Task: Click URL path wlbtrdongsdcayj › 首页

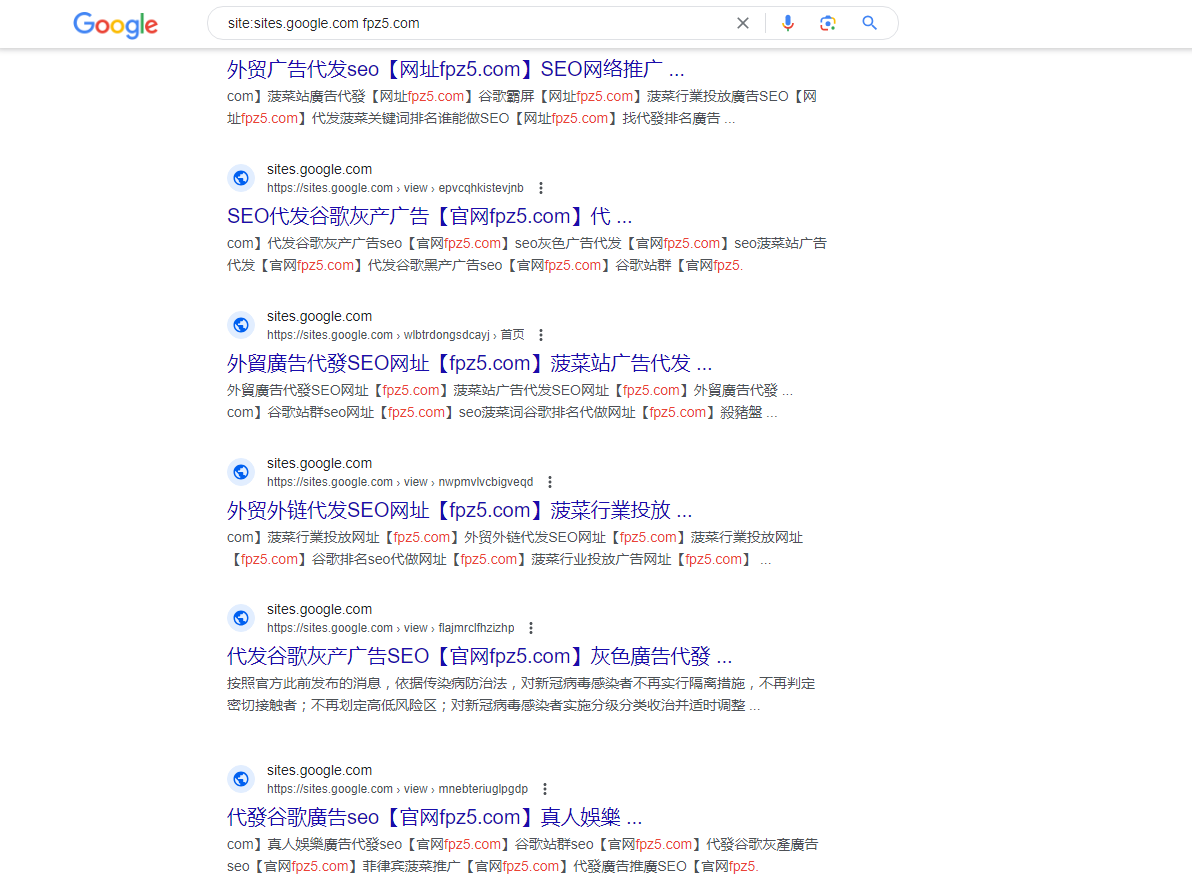Action: 464,335
